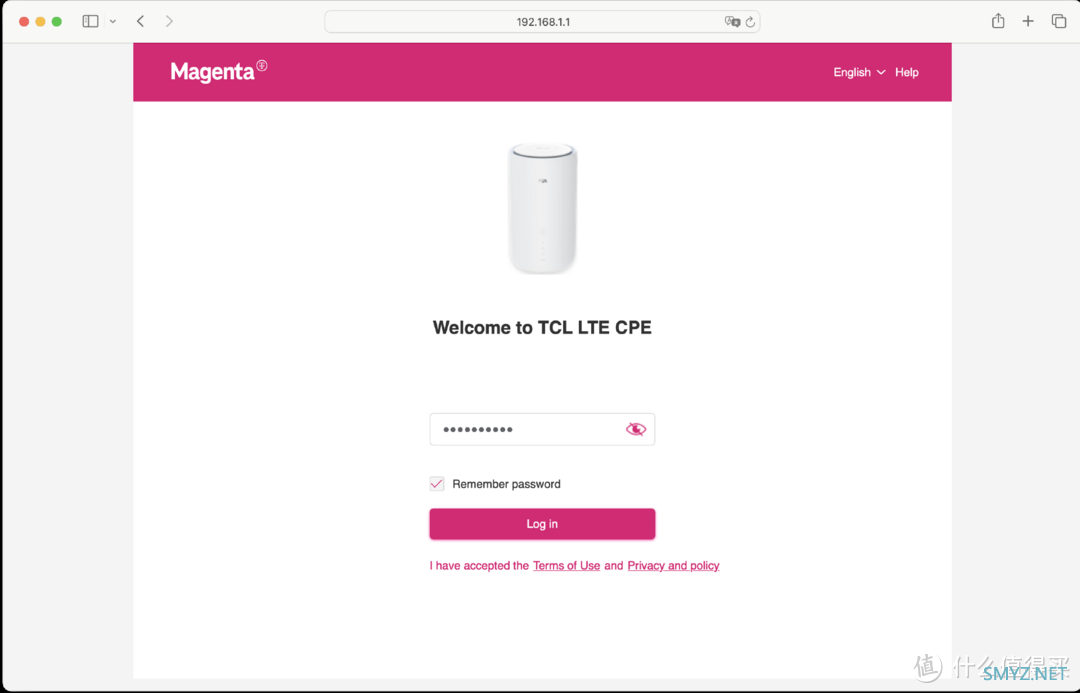Open a new tab with plus icon
This screenshot has height=693, width=1080.
pos(1028,21)
